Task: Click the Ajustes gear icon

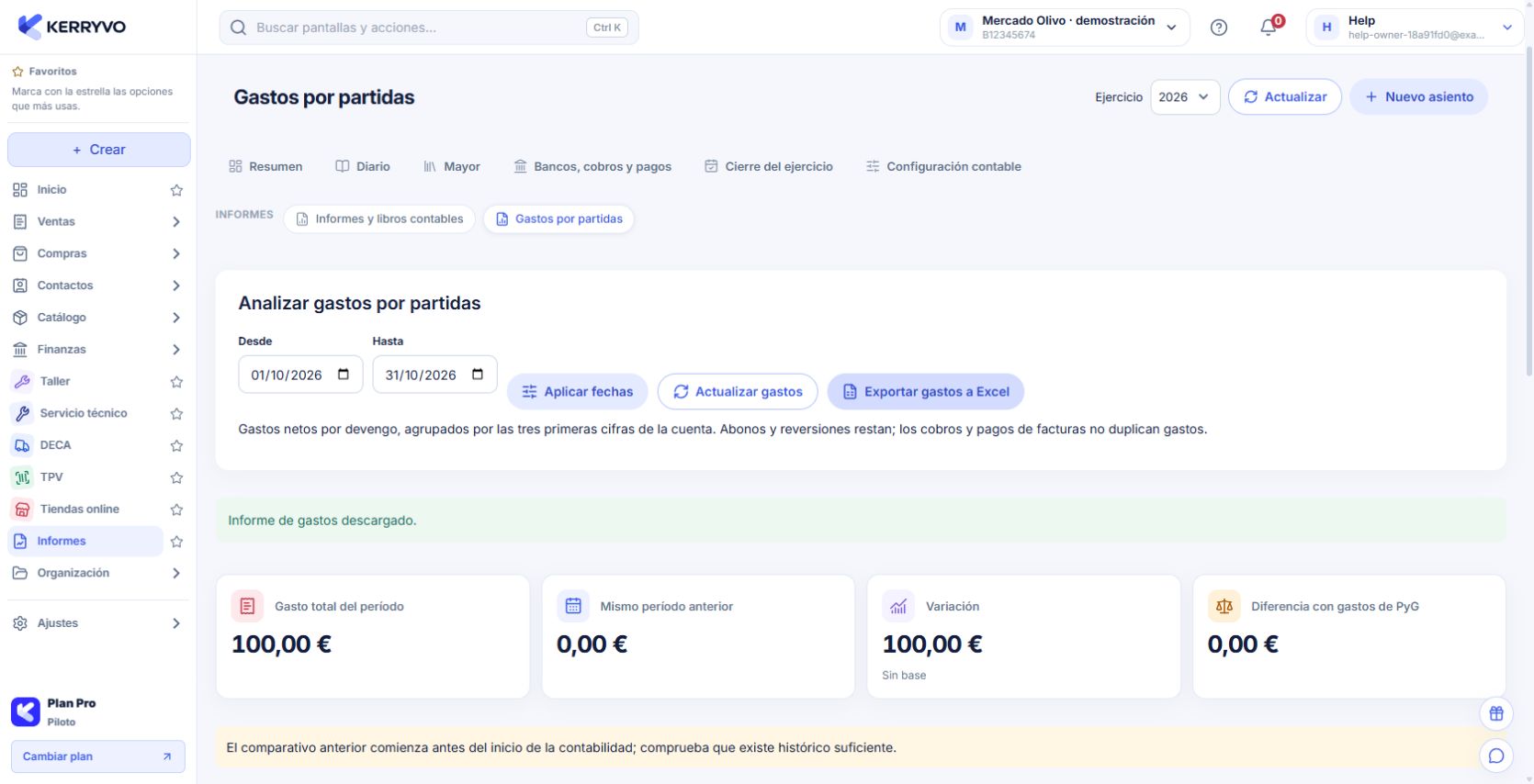Action: point(20,623)
